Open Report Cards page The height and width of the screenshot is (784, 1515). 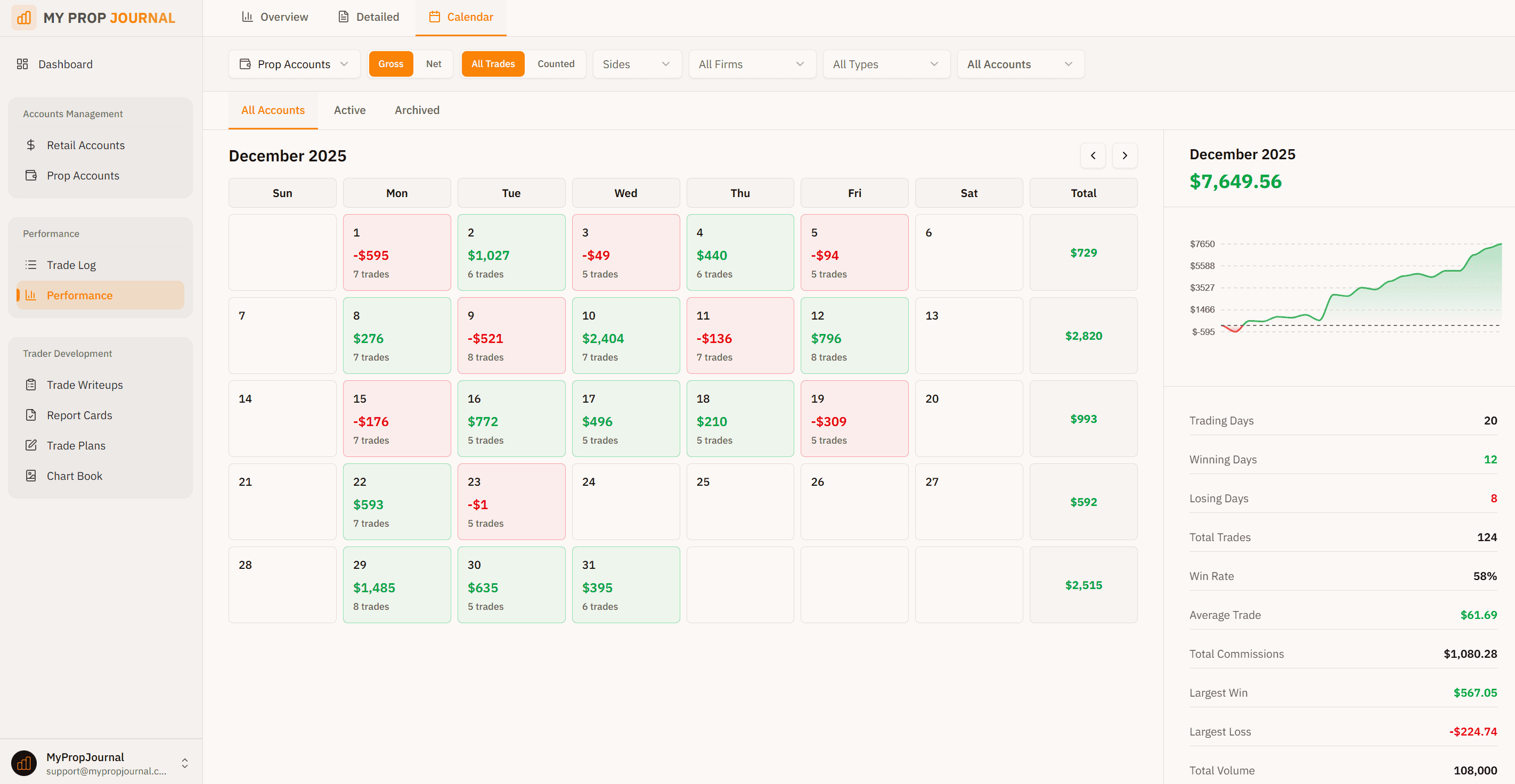[100, 415]
